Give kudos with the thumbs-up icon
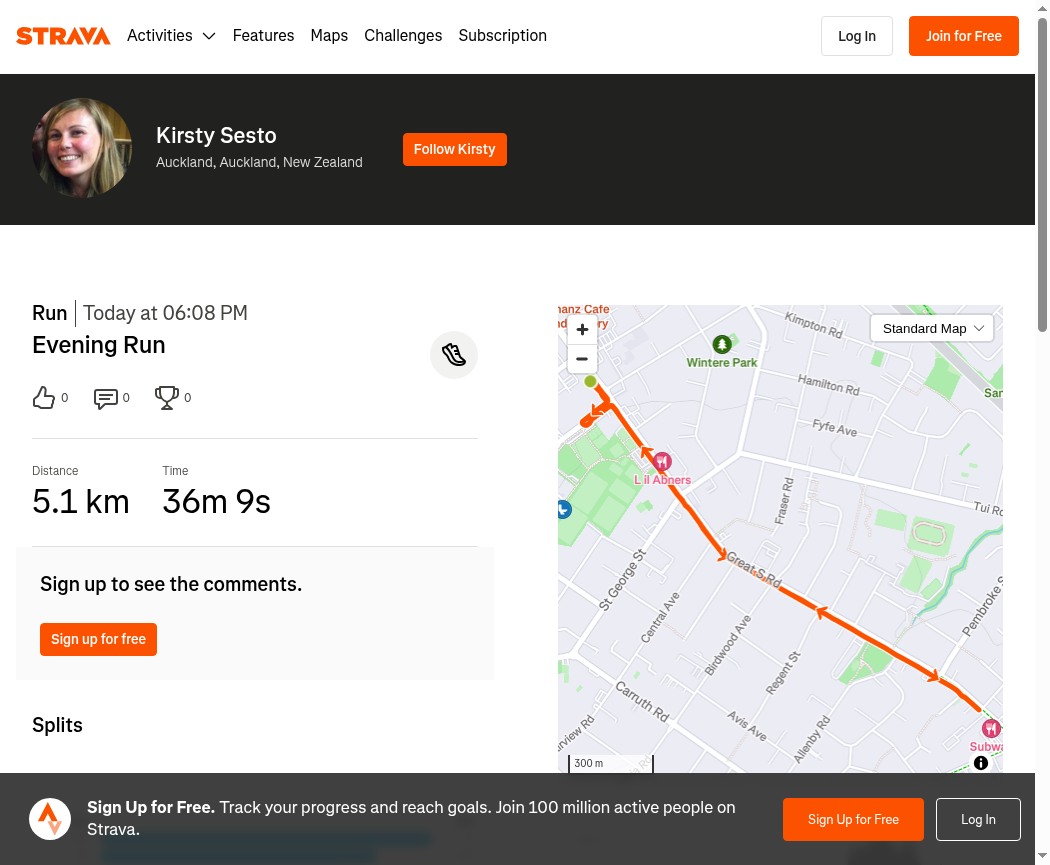 pyautogui.click(x=44, y=398)
